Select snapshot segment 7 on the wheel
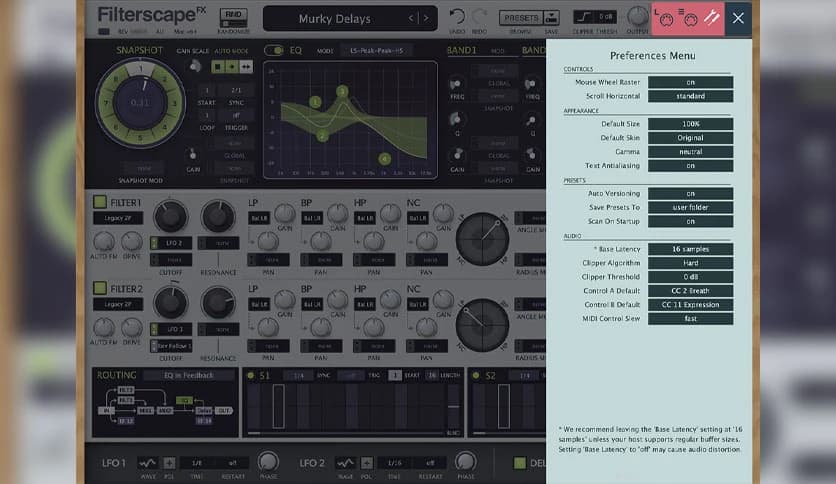836x484 pixels. (x=106, y=103)
